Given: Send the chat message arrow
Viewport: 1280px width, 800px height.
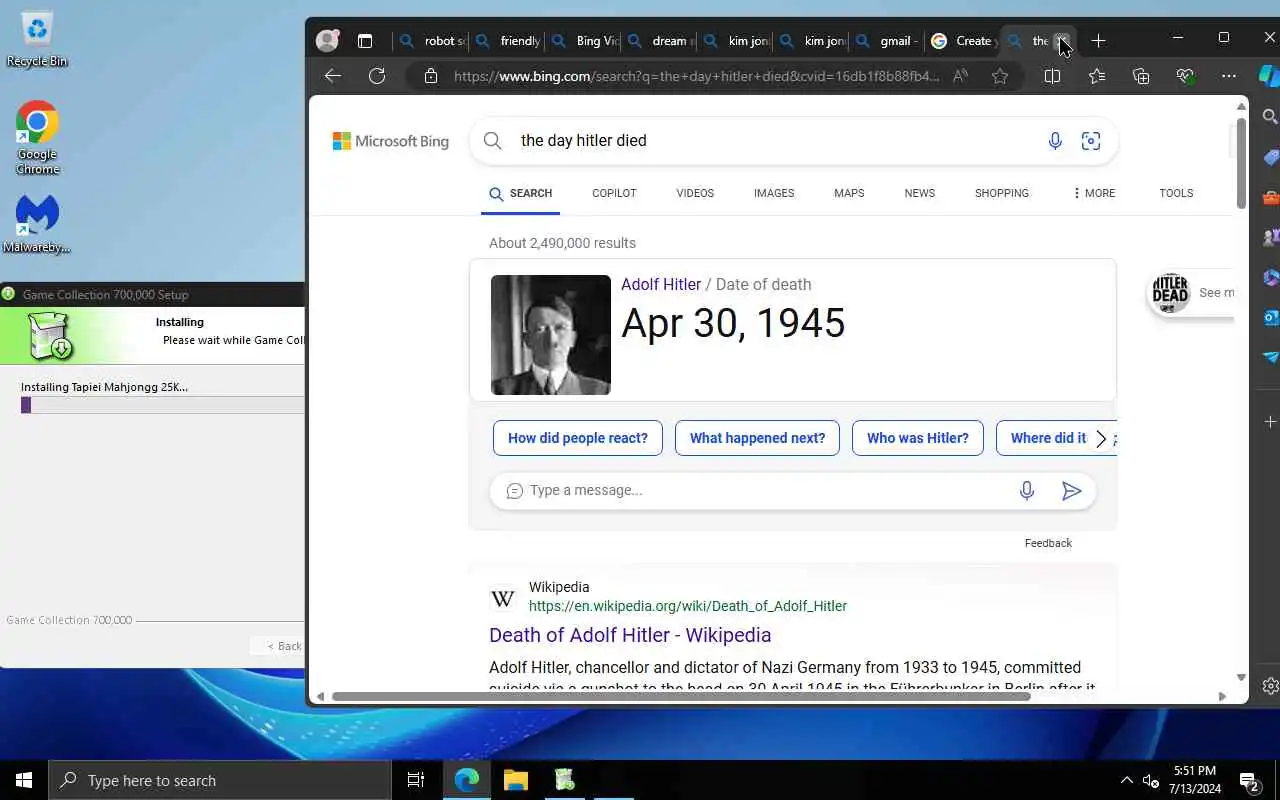Looking at the screenshot, I should (1071, 490).
